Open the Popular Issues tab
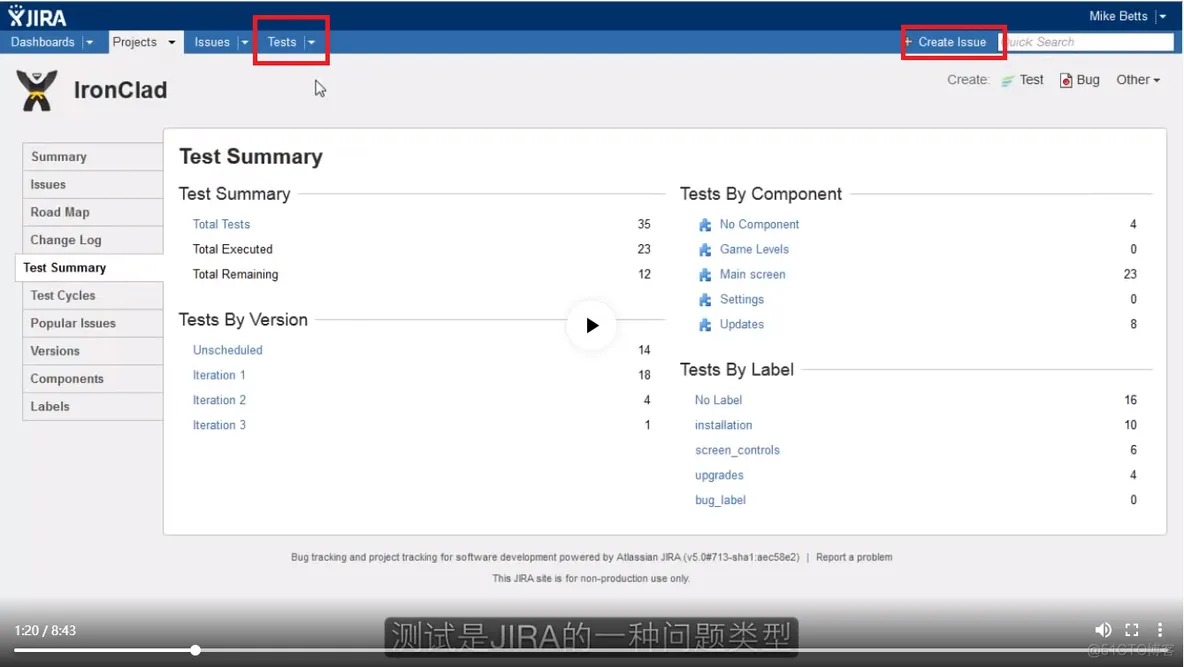 93,323
